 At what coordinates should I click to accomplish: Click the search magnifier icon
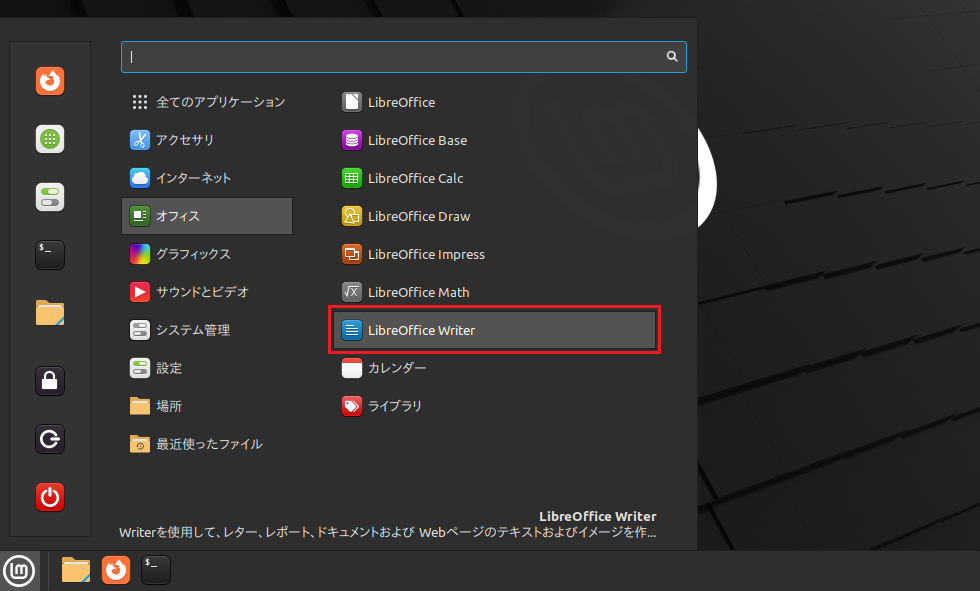(672, 56)
